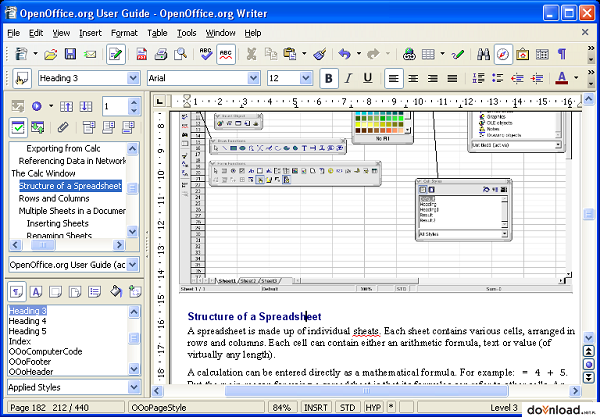
Task: Run the Spellcheck ABC checkmark icon
Action: (x=205, y=54)
